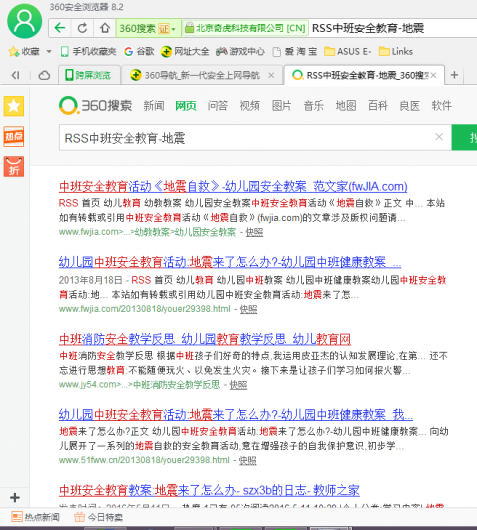Switch to 问答 search category
Screen dimensions: 477x530
pyautogui.click(x=217, y=105)
